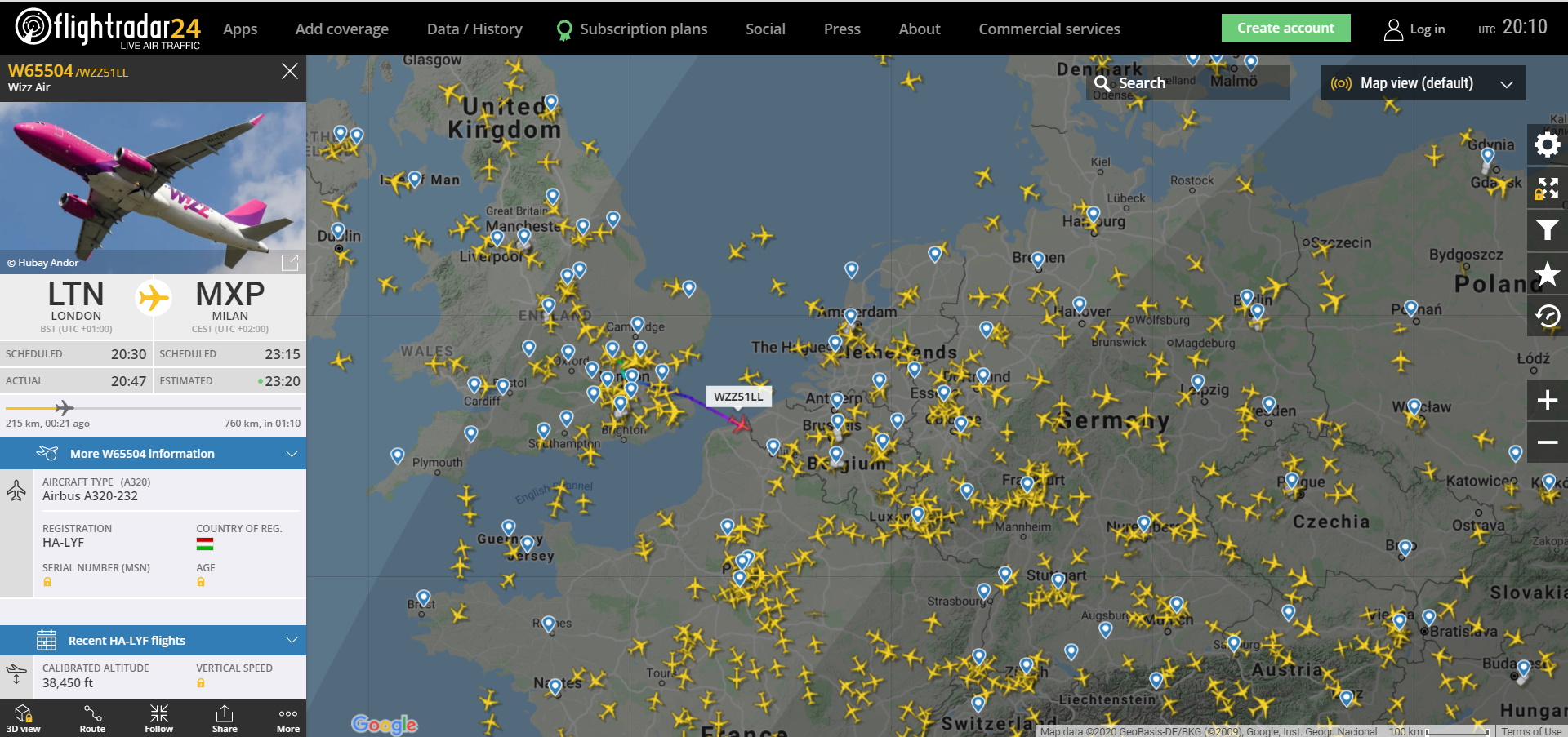Open the About menu
1568x737 pixels.
[920, 29]
